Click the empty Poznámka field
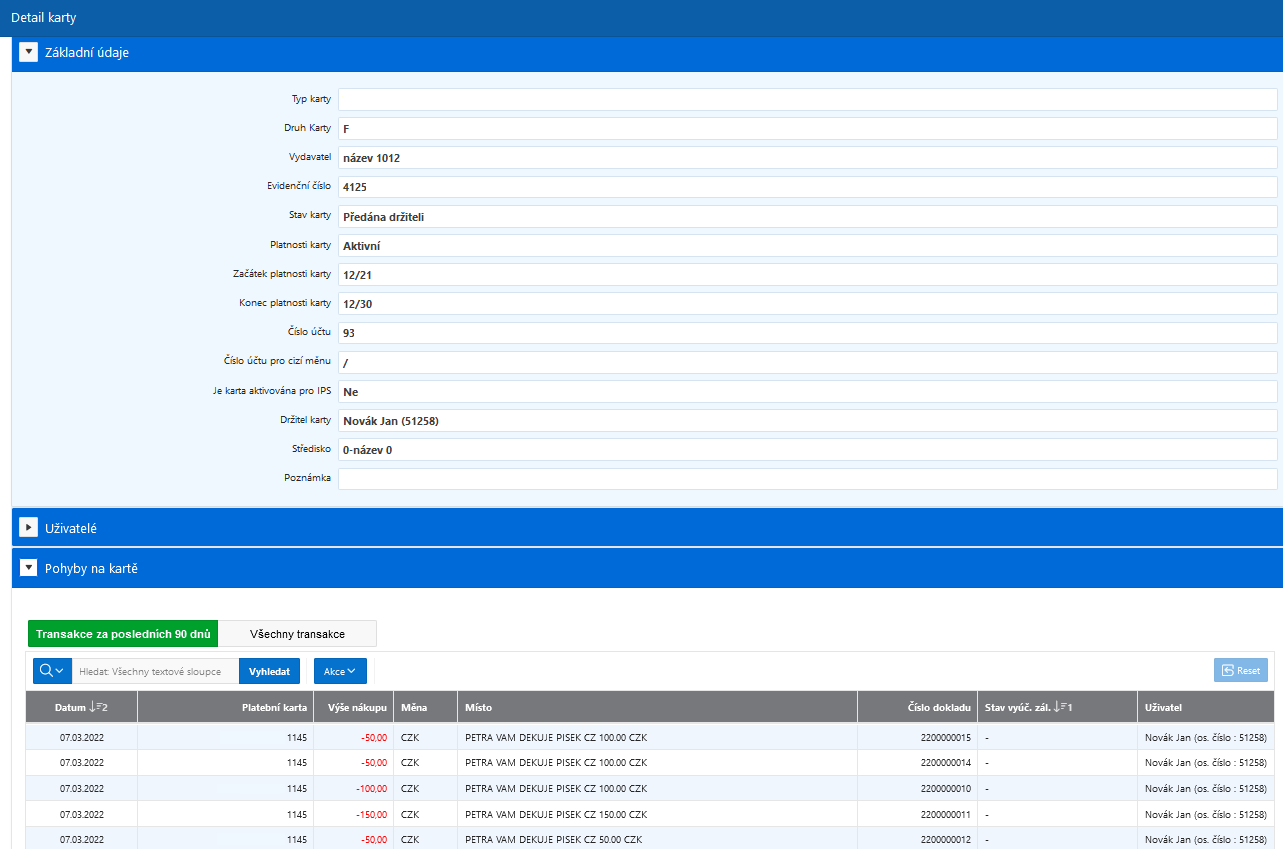Image resolution: width=1283 pixels, height=849 pixels. pyautogui.click(x=808, y=478)
